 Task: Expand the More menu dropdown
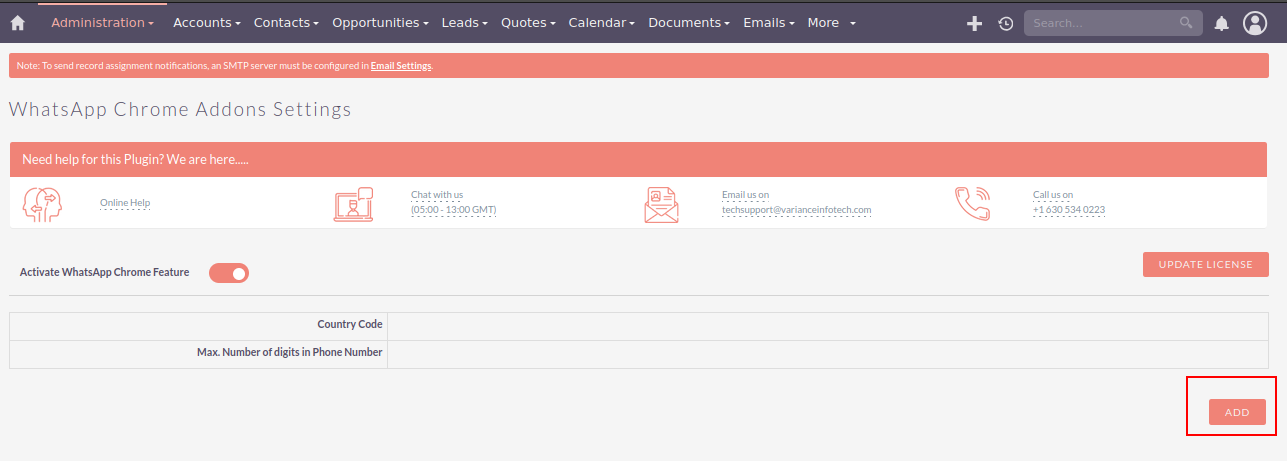(831, 22)
